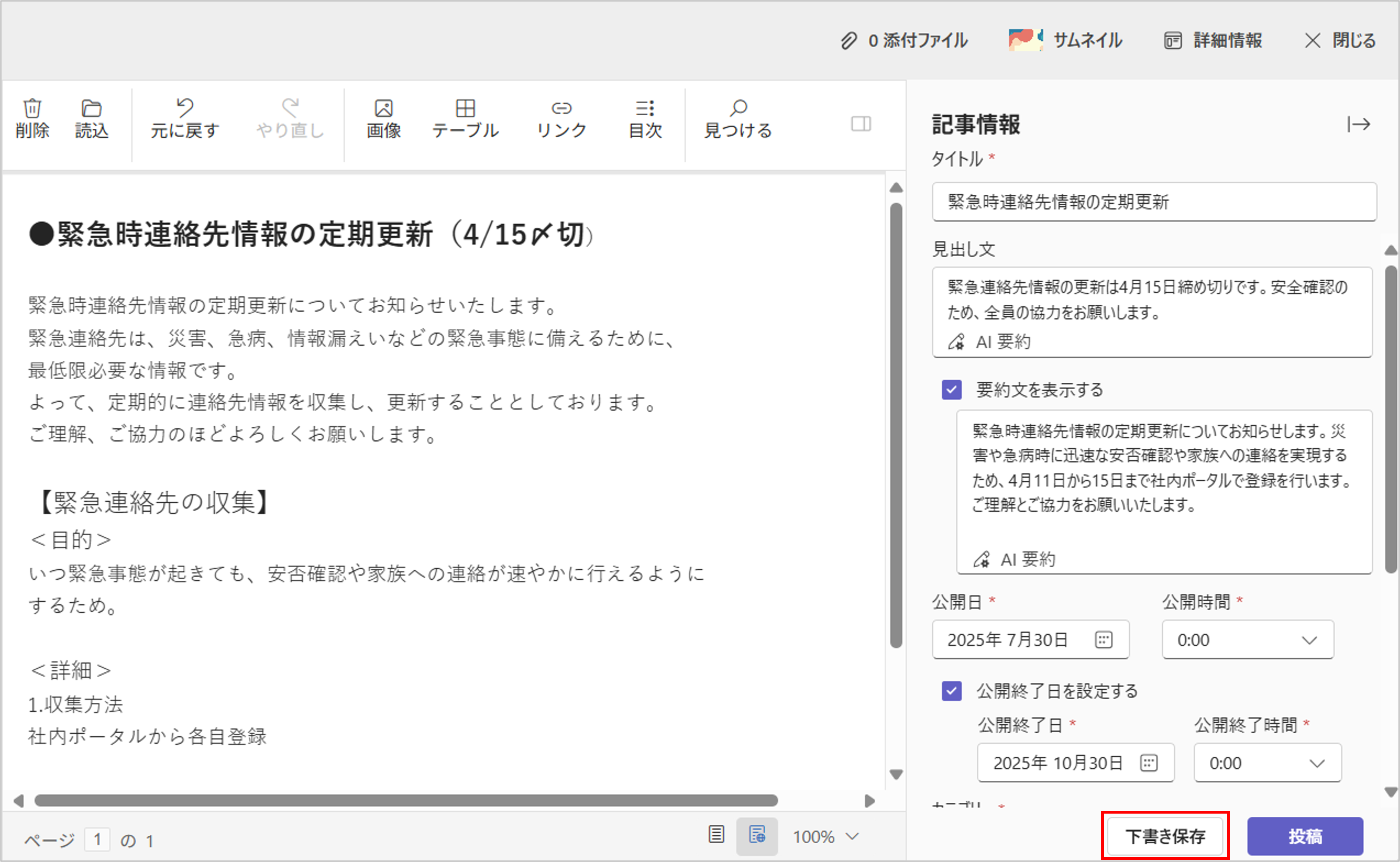
Task: Open the 詳細情報 menu item
Action: click(1213, 40)
